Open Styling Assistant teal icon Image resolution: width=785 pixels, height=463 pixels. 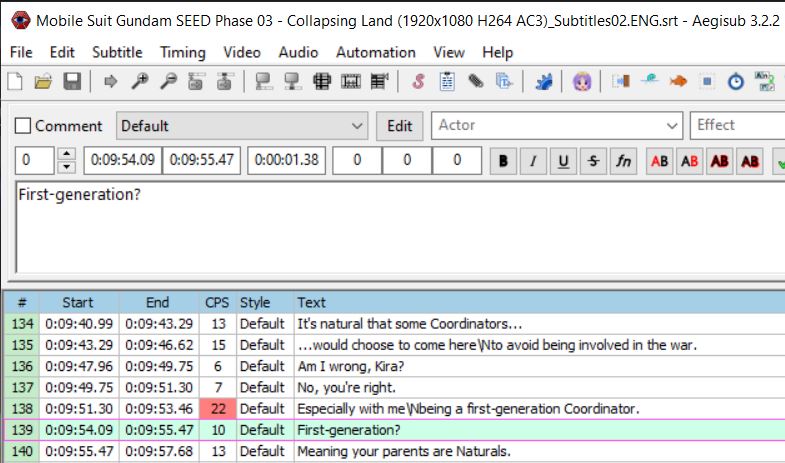[x=650, y=80]
